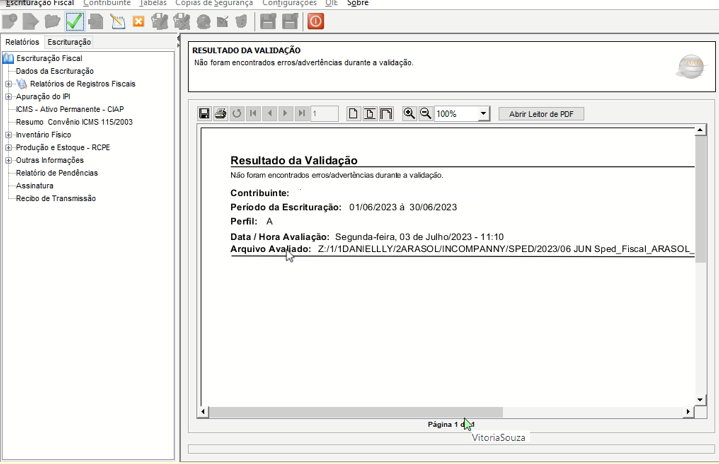Print the validation report
719x464 pixels.
click(x=221, y=113)
